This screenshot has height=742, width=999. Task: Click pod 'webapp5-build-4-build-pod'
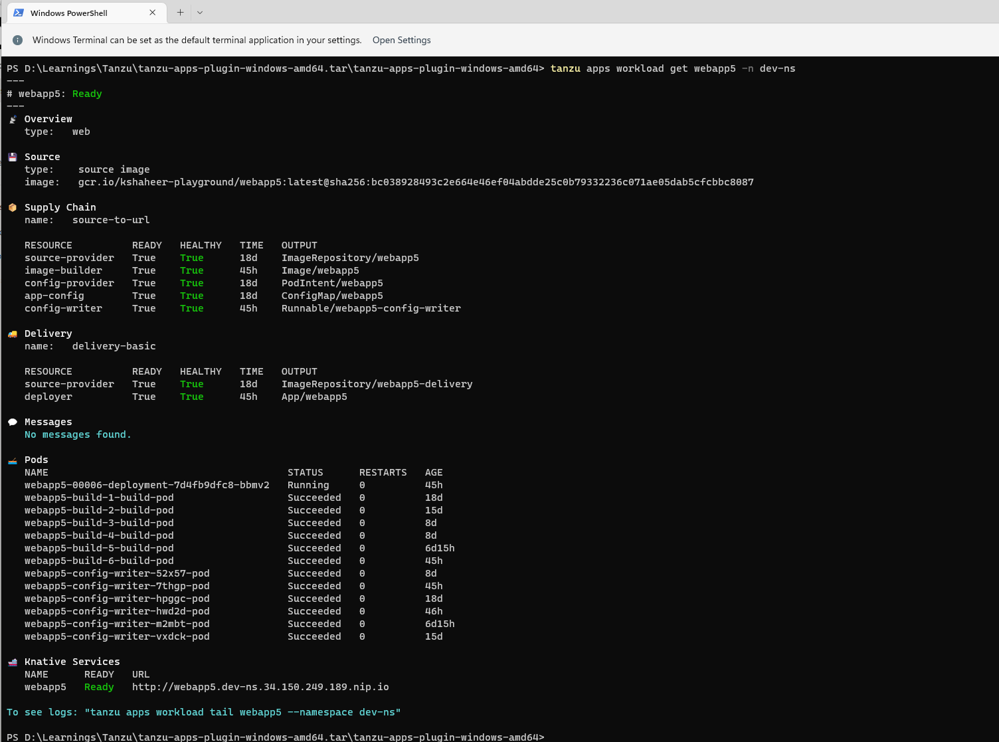tap(99, 536)
